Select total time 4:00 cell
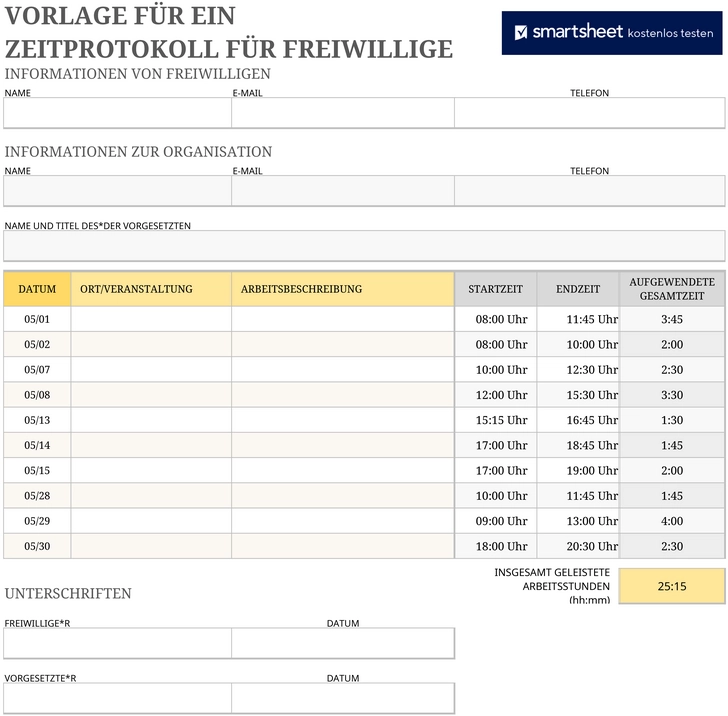The width and height of the screenshot is (728, 716). tap(672, 521)
